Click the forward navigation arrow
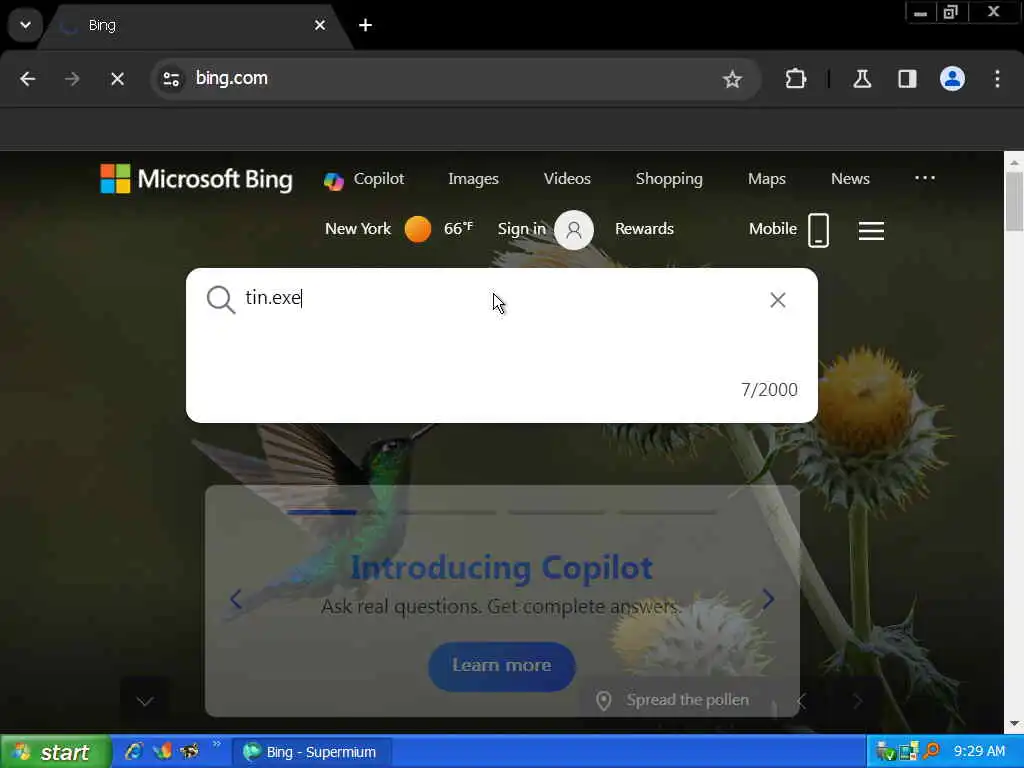Image resolution: width=1024 pixels, height=768 pixels. pyautogui.click(x=72, y=79)
